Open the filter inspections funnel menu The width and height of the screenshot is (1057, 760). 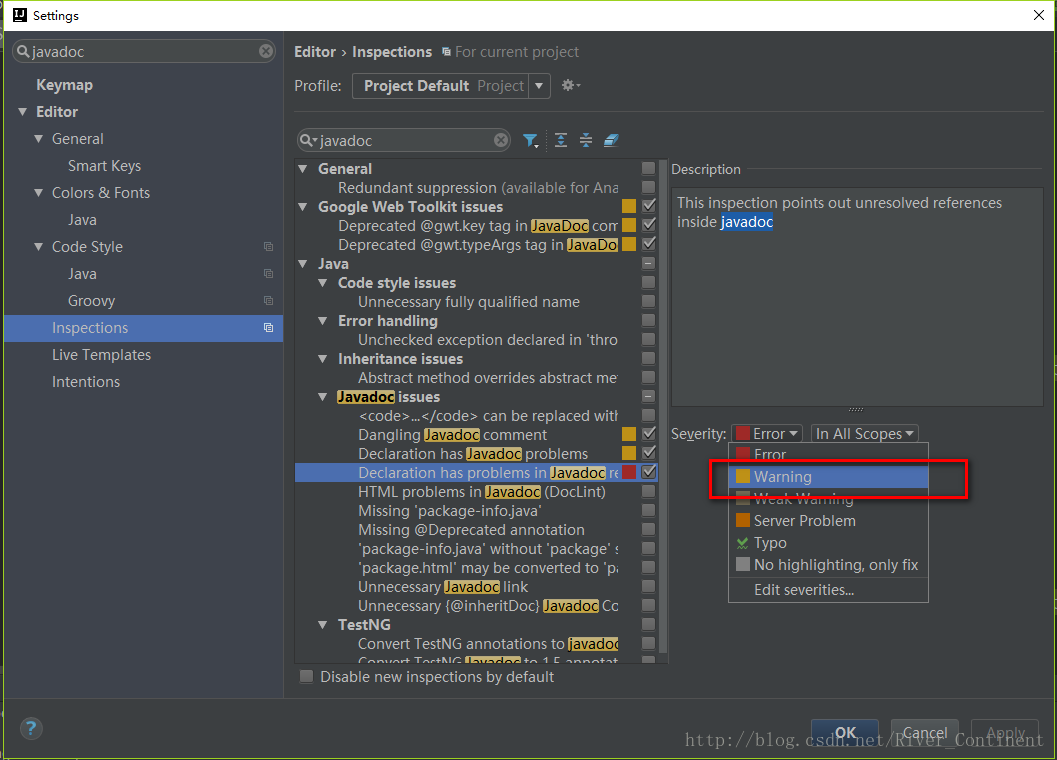[x=531, y=140]
